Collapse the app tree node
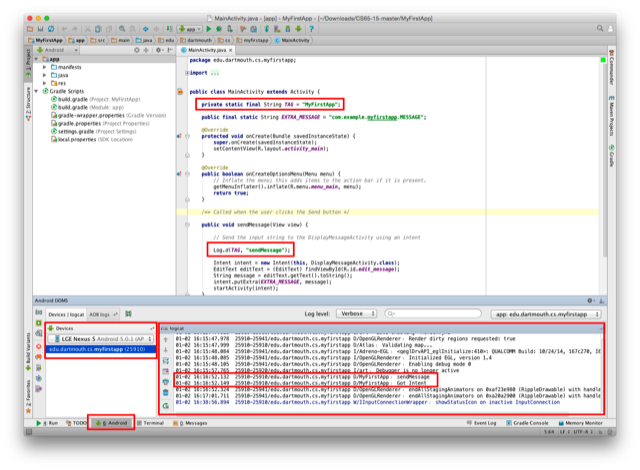640x470 pixels. [37, 59]
